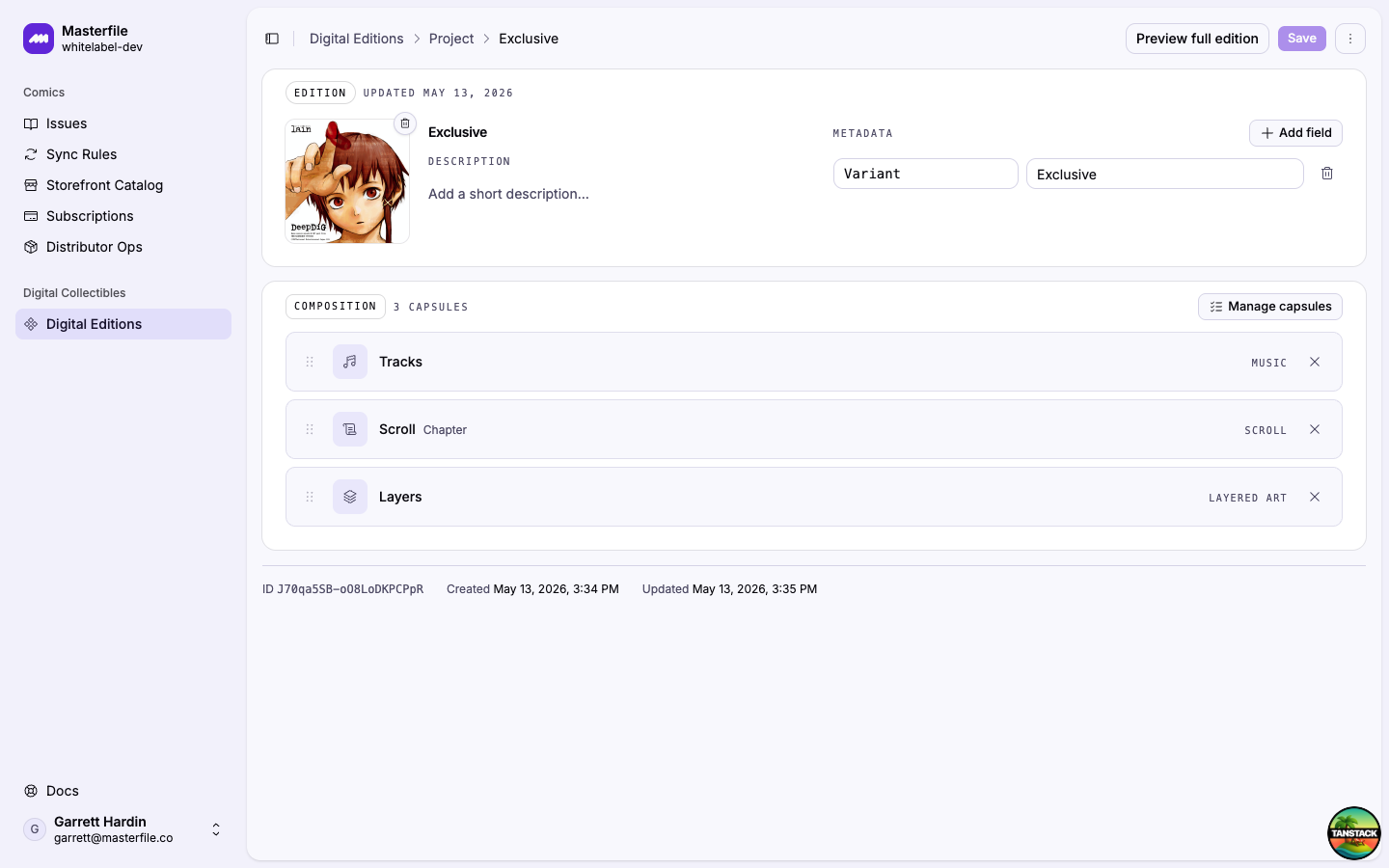Edit the Variant metadata key field
This screenshot has width=1389, height=868.
(x=926, y=174)
